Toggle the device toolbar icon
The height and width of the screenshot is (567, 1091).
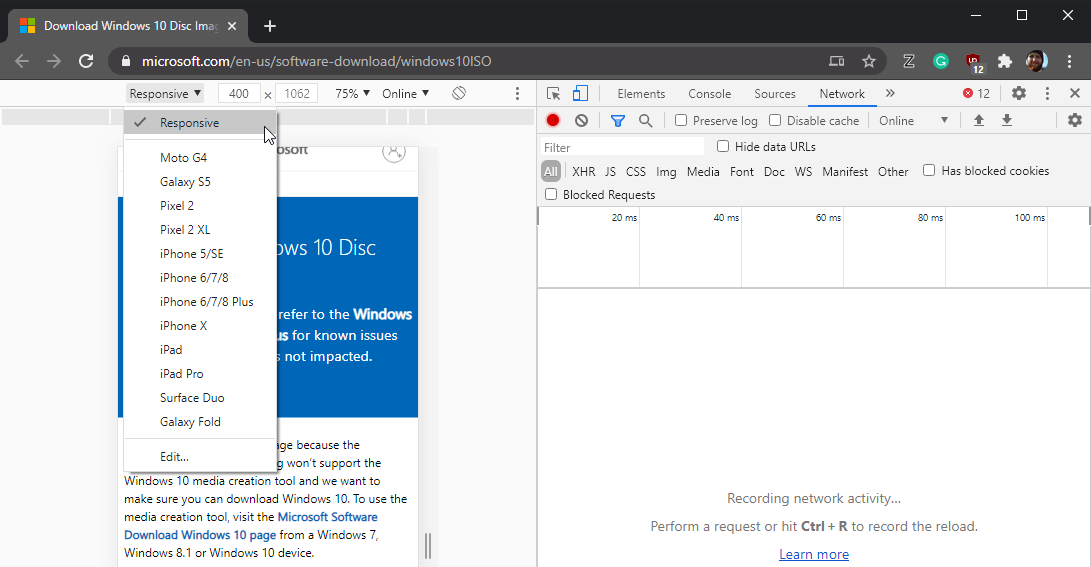pos(580,93)
